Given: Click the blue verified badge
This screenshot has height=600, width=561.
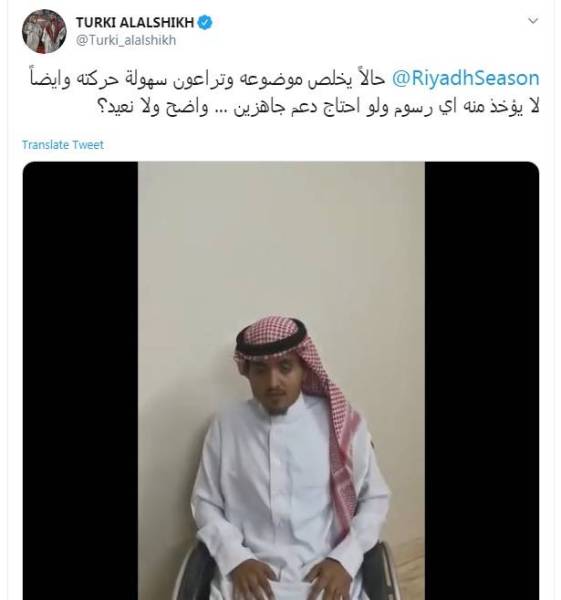Looking at the screenshot, I should click(x=205, y=23).
